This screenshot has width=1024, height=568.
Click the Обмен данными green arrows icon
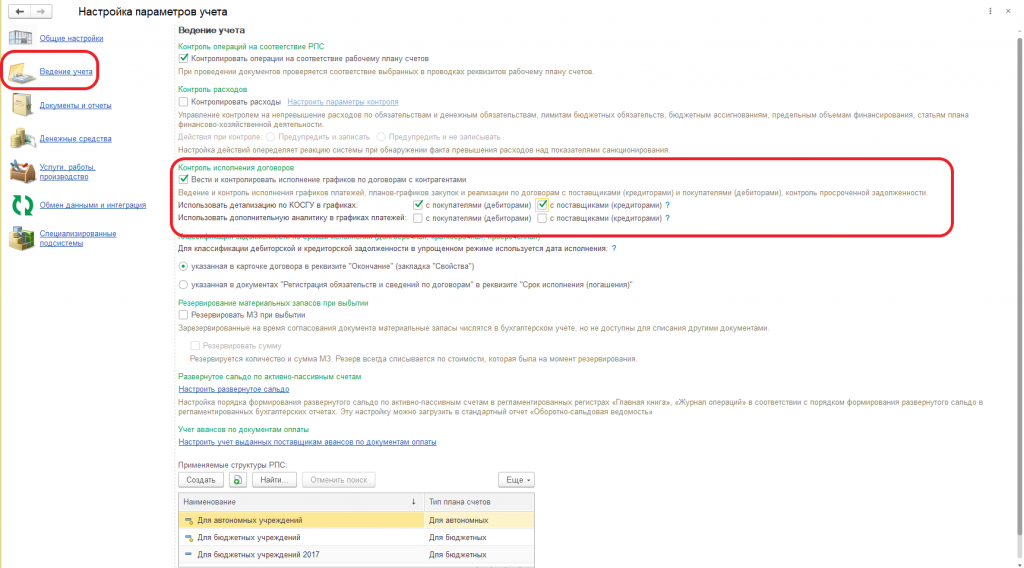point(22,205)
